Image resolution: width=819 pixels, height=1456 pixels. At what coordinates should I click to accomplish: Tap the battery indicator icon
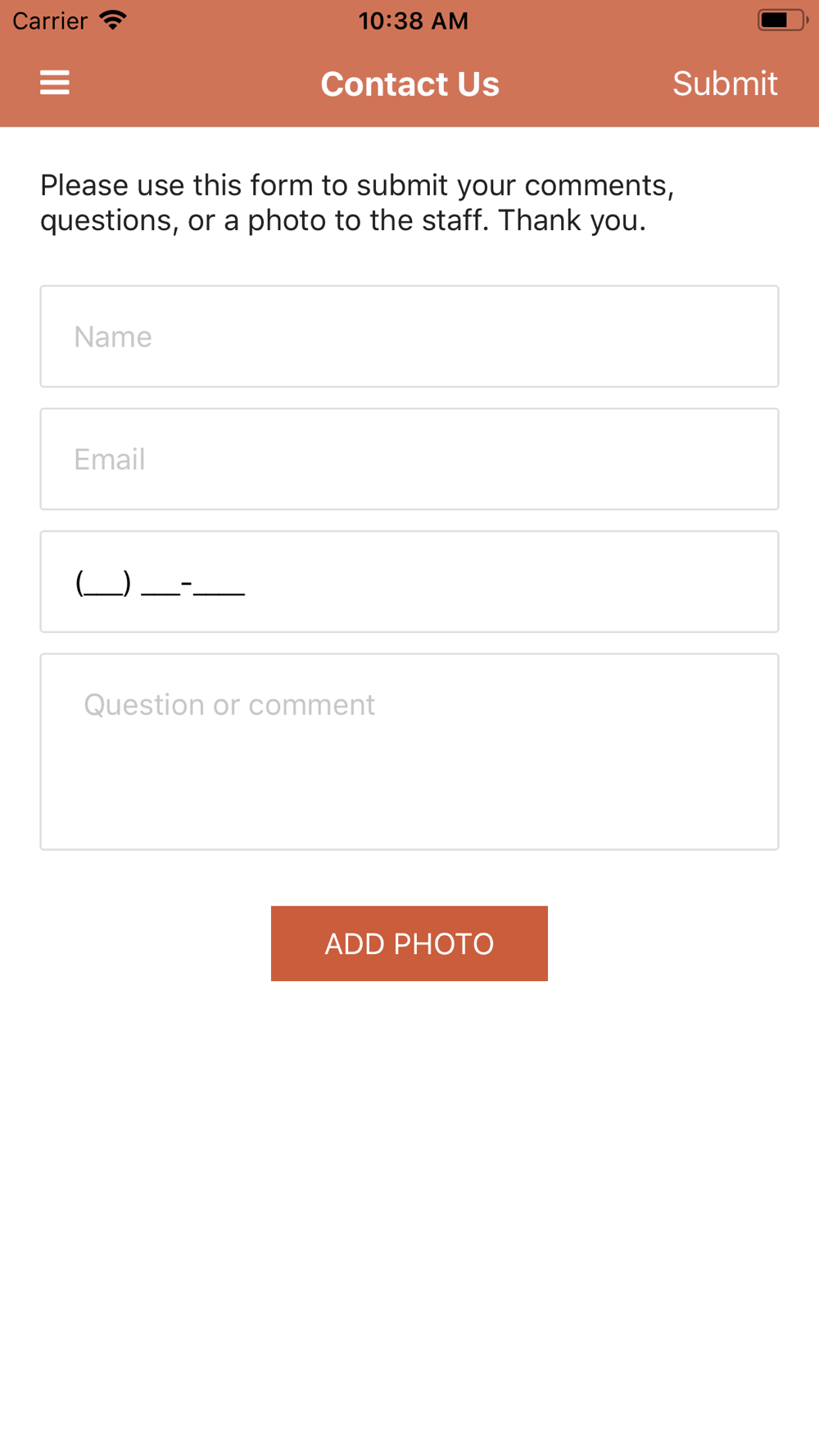pyautogui.click(x=782, y=20)
